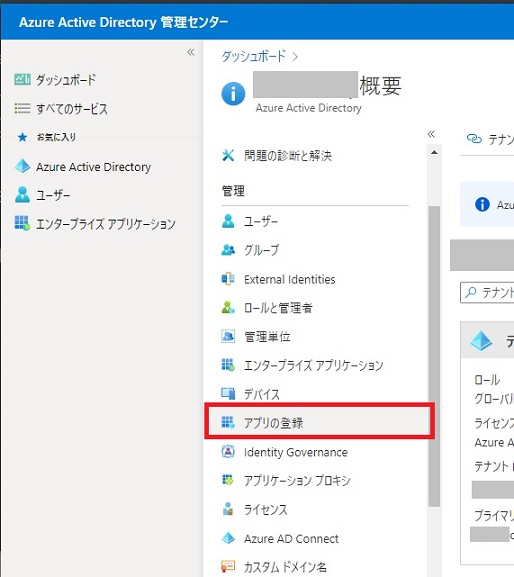Click the diamond icon in the tenant card header

click(481, 340)
